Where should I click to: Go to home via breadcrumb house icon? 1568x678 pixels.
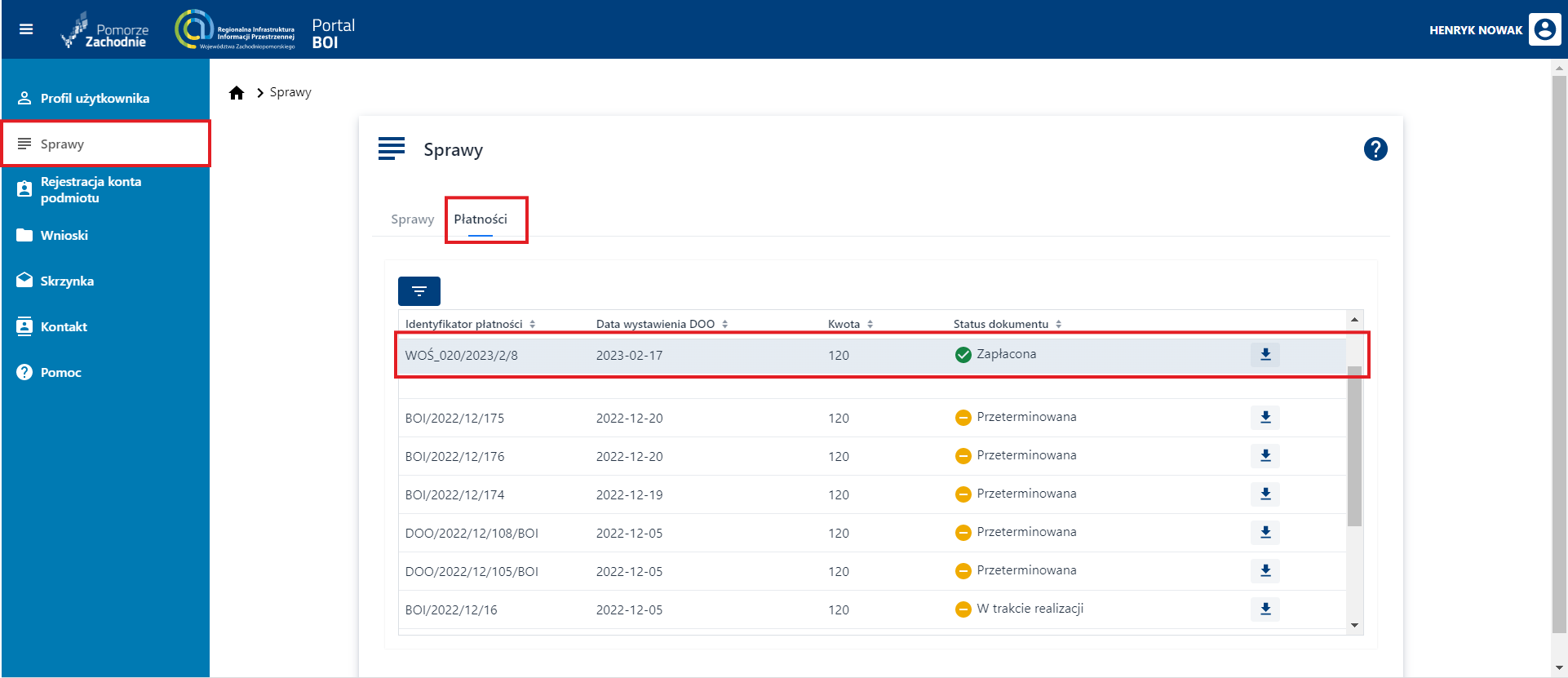click(237, 93)
